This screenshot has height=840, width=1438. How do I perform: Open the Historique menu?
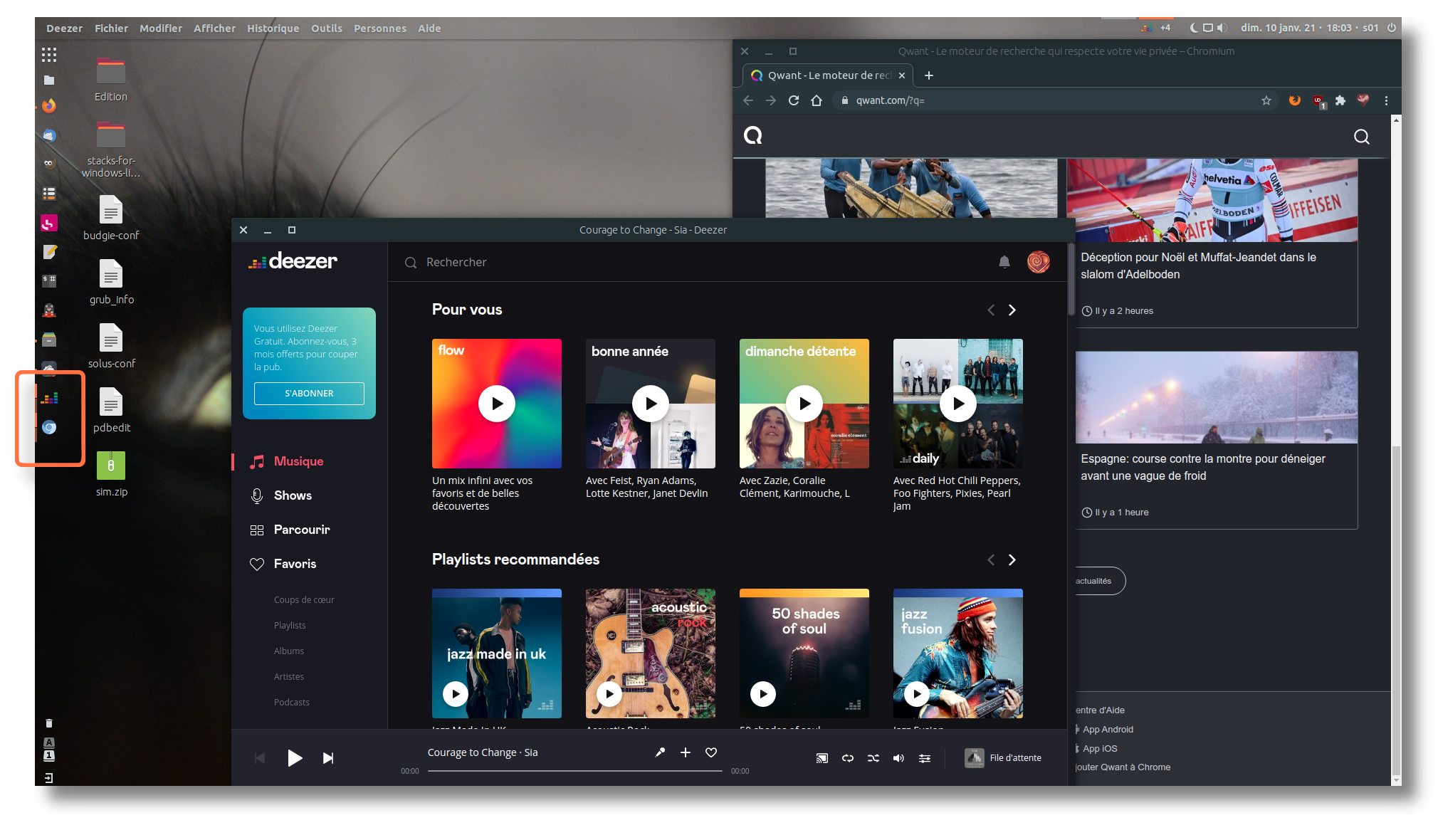coord(273,28)
